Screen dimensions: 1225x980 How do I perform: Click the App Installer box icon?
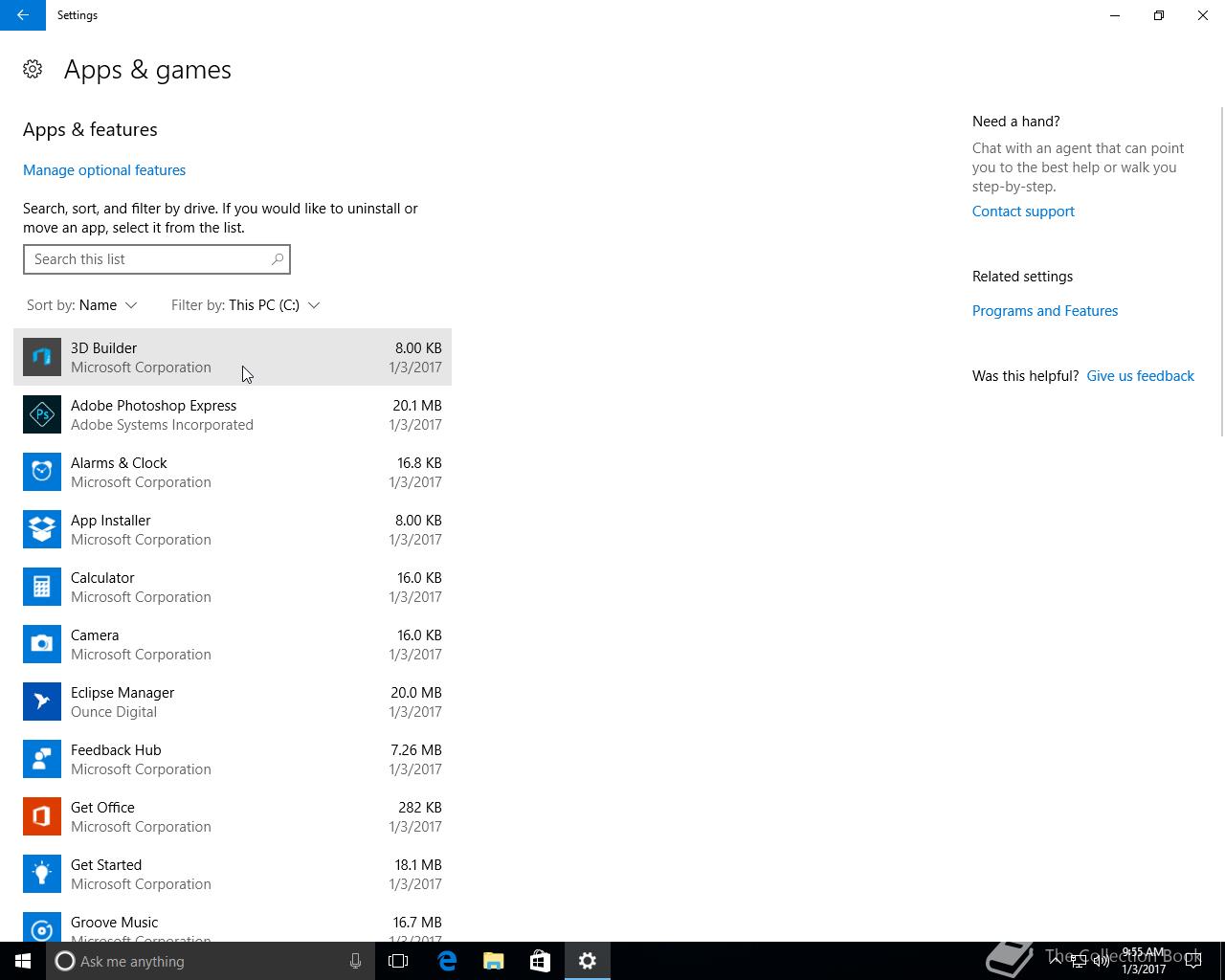tap(42, 529)
